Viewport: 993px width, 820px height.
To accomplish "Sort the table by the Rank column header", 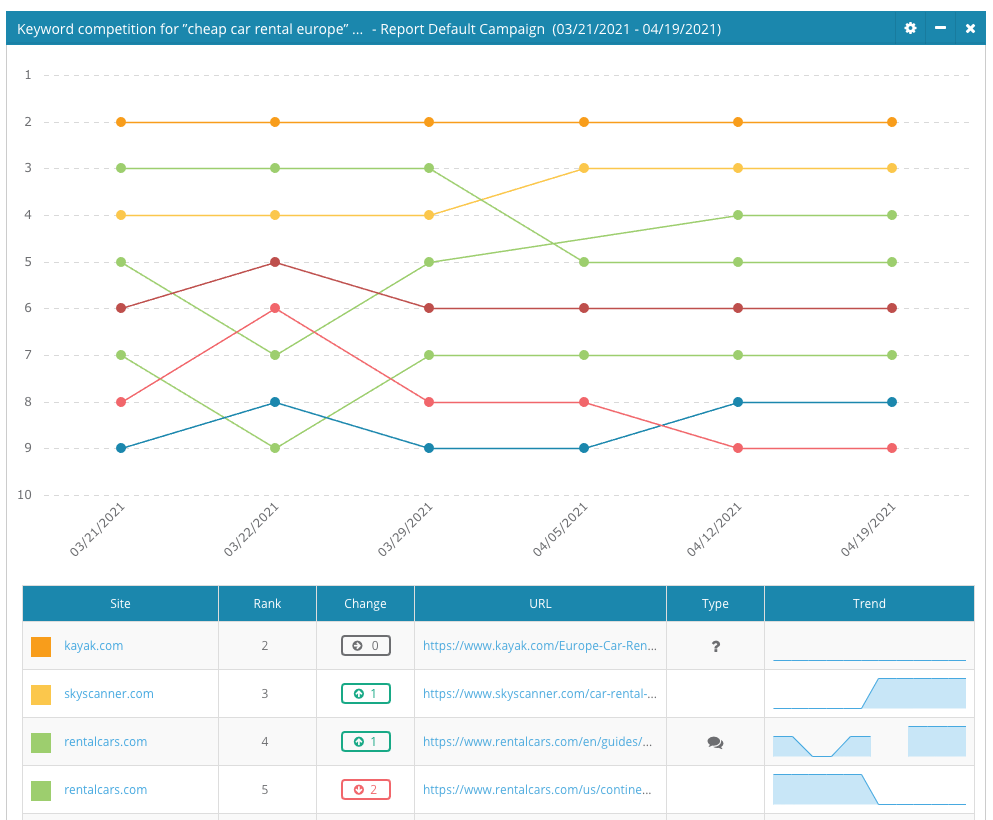I will (x=267, y=603).
